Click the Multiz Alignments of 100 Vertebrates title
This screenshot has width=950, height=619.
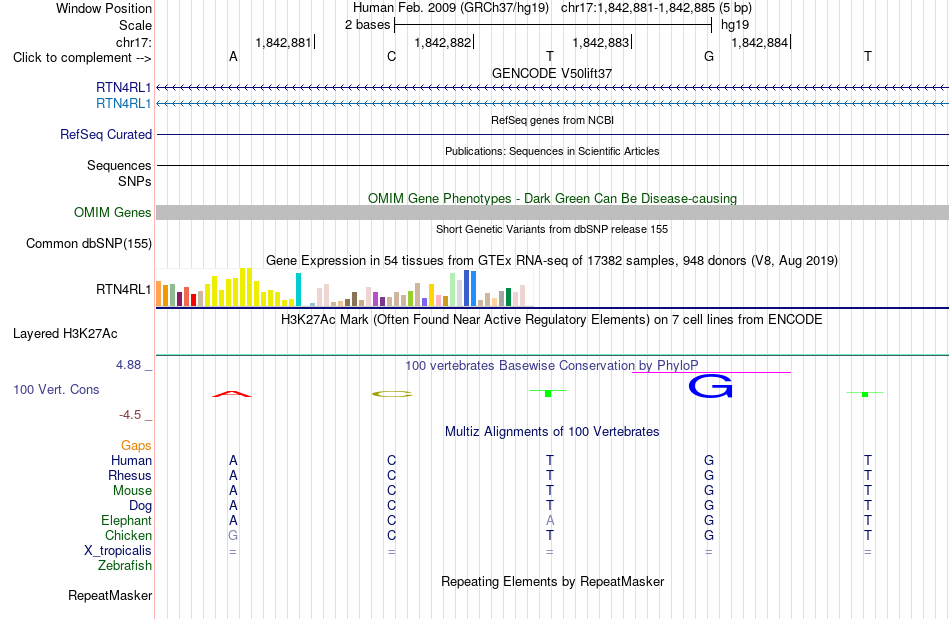pos(552,431)
